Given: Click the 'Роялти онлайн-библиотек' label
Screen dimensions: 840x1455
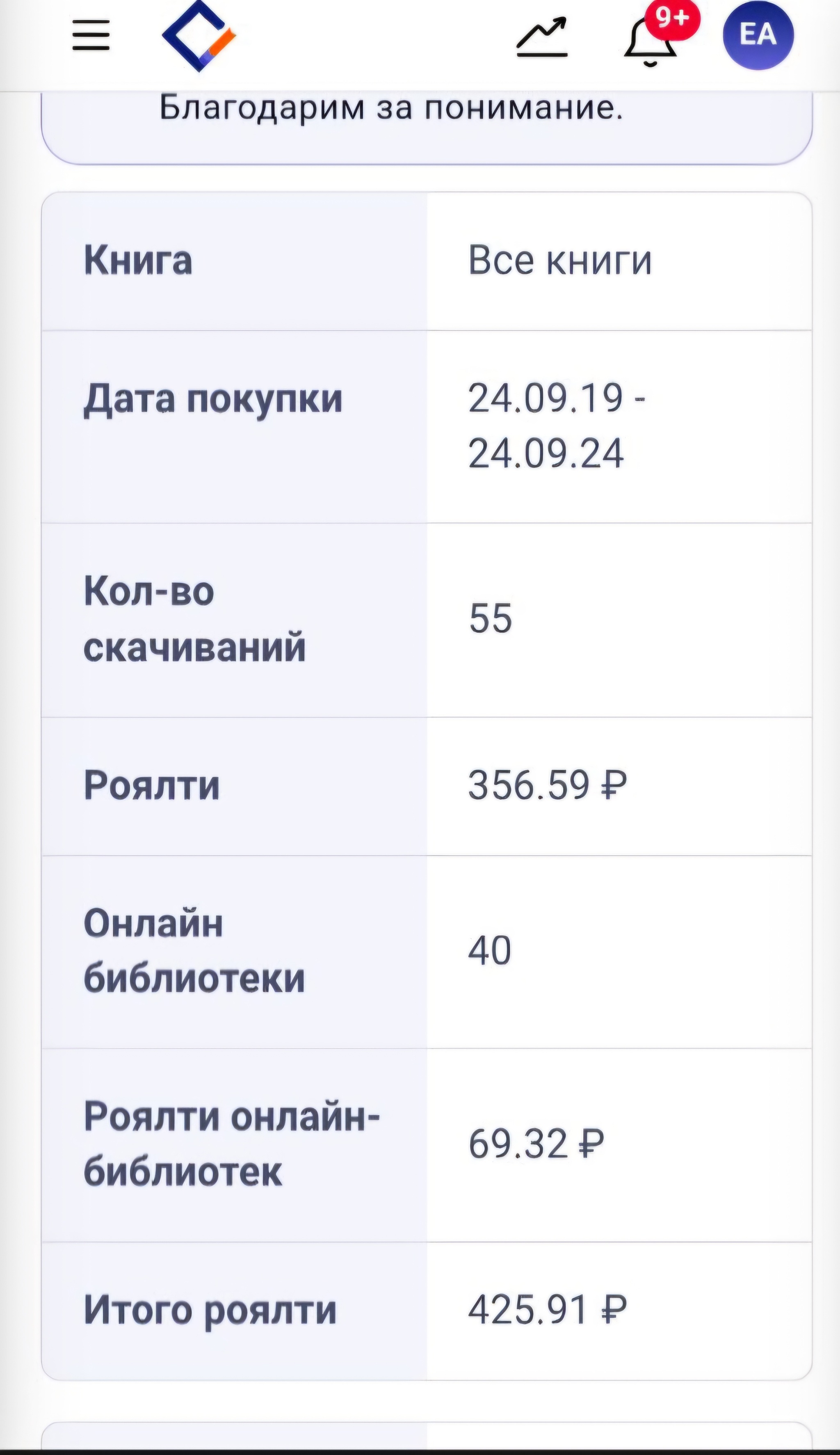Looking at the screenshot, I should [x=231, y=1144].
